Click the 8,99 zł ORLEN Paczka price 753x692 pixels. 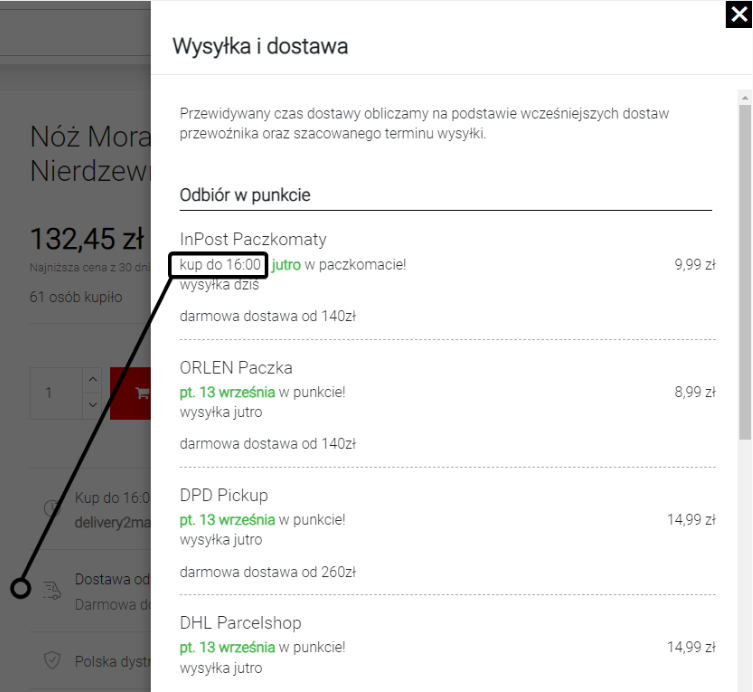pyautogui.click(x=694, y=393)
